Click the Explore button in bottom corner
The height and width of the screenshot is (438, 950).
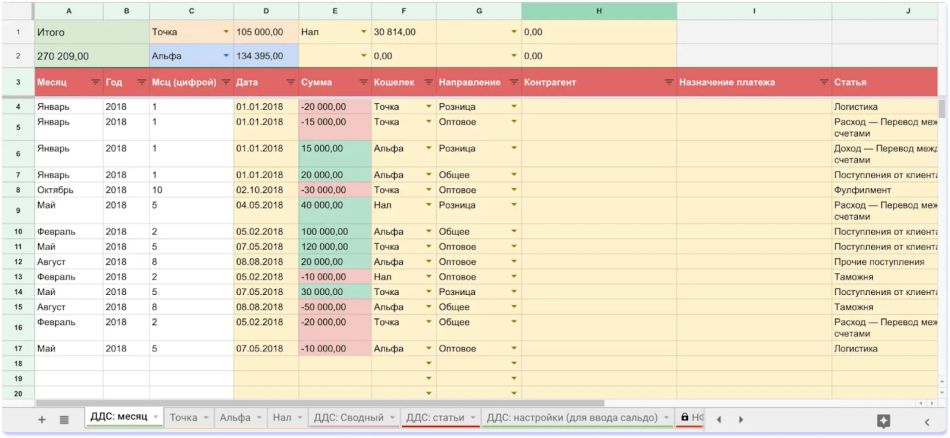click(883, 420)
